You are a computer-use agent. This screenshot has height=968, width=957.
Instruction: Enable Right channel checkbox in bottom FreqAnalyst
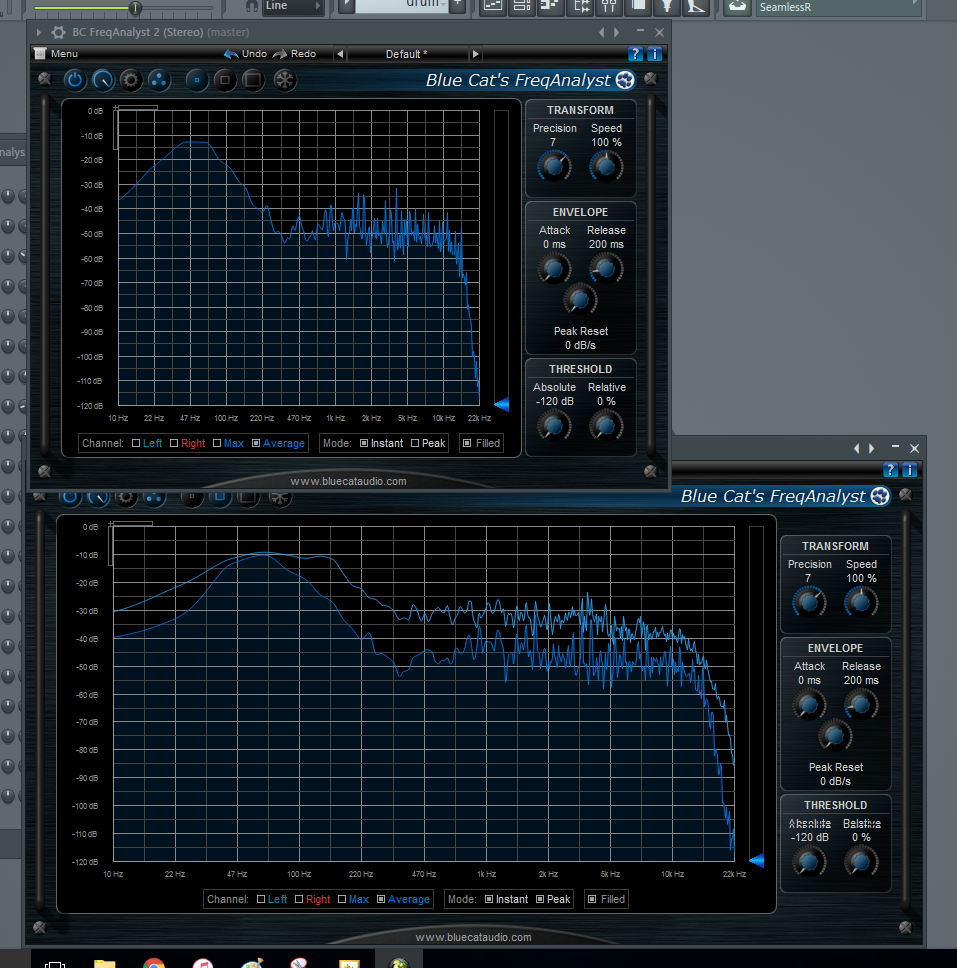[299, 899]
